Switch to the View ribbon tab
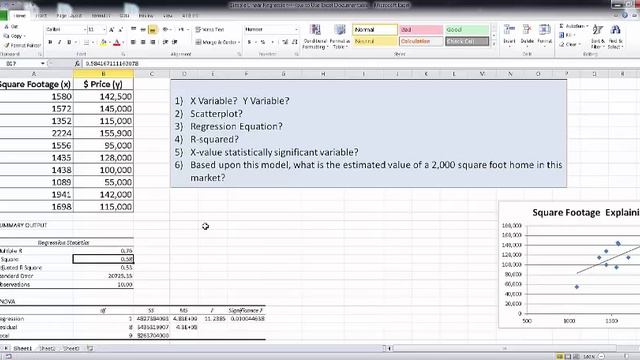640x360 pixels. [x=168, y=16]
